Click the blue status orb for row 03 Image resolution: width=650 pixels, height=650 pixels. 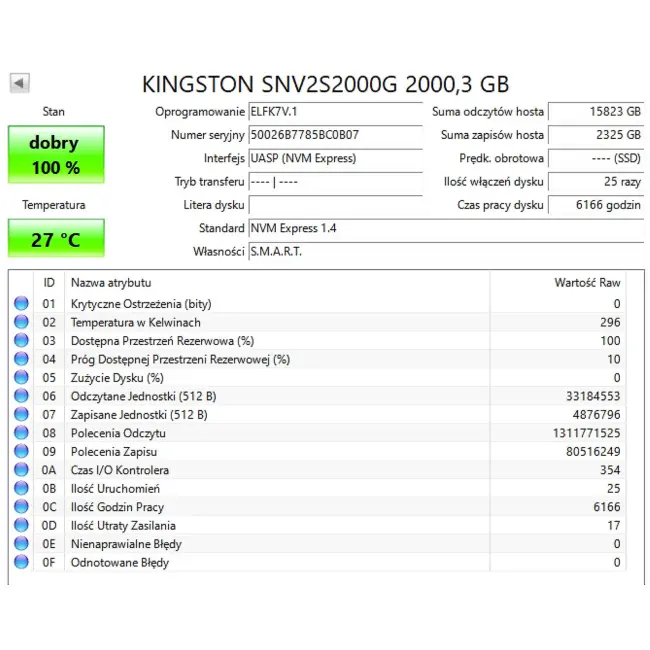21,340
